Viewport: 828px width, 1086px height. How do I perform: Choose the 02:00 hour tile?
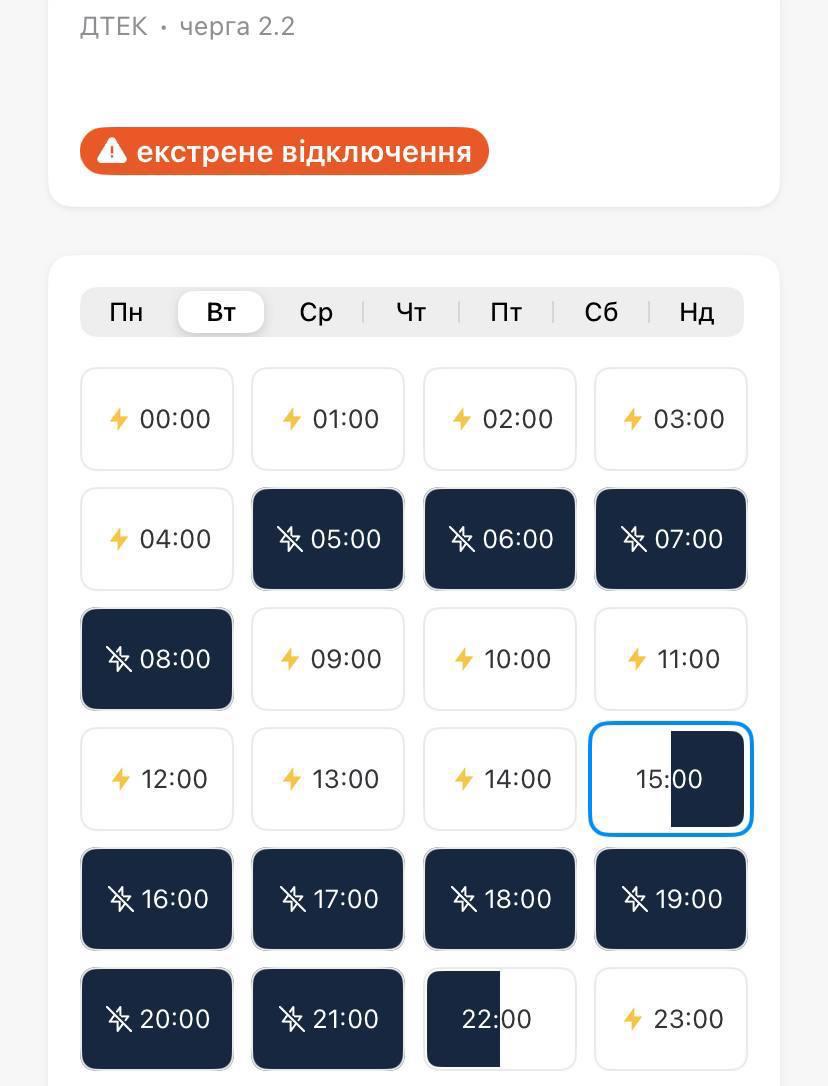pos(499,419)
